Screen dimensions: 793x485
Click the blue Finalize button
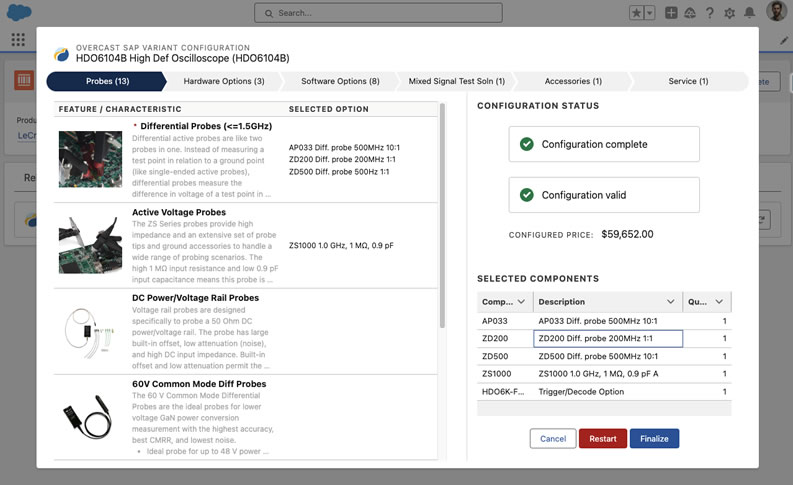(x=654, y=438)
